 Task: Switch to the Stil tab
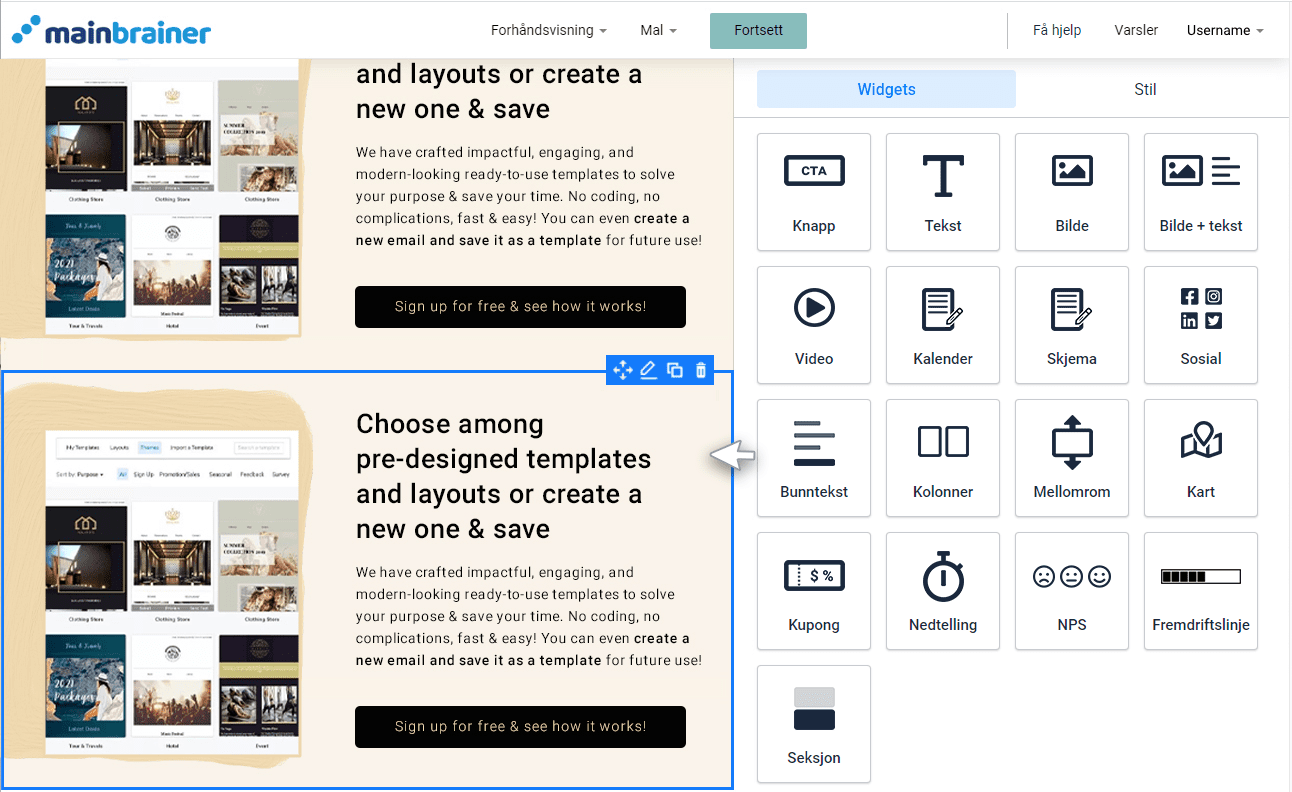tap(1145, 89)
